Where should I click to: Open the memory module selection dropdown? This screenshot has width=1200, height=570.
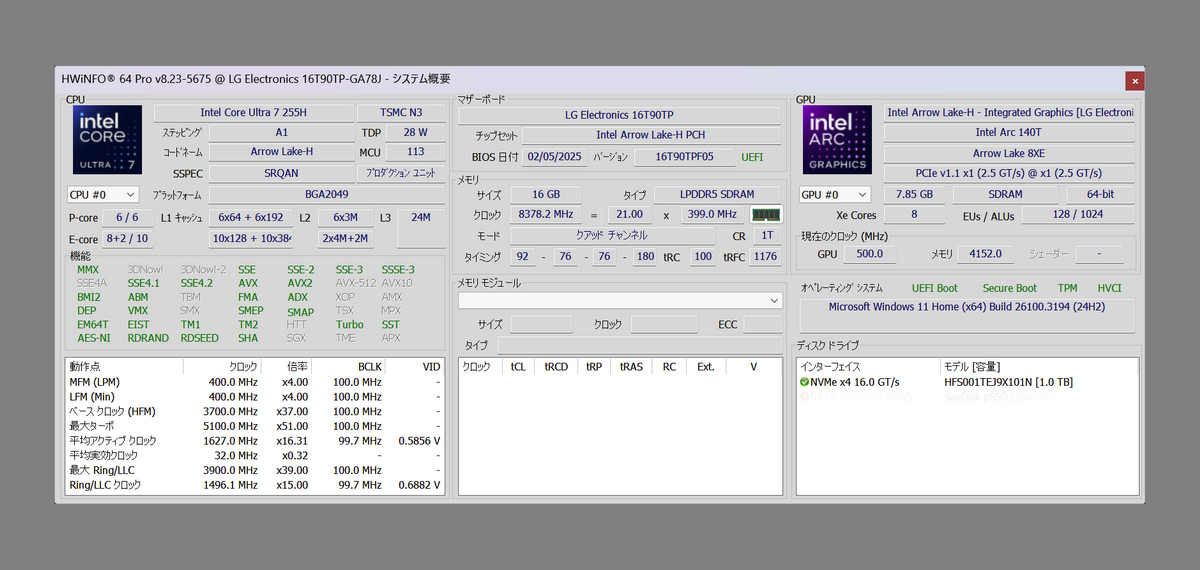pyautogui.click(x=619, y=300)
